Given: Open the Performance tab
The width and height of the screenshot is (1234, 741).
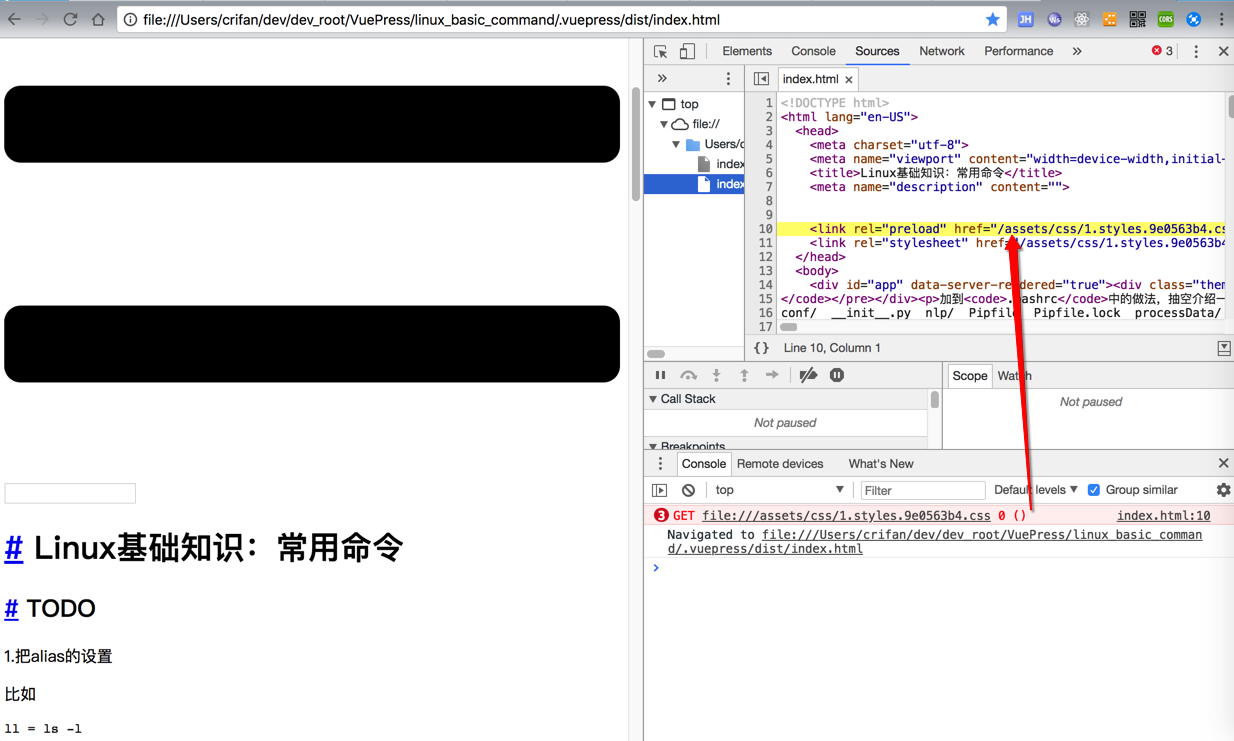Looking at the screenshot, I should pos(1018,51).
